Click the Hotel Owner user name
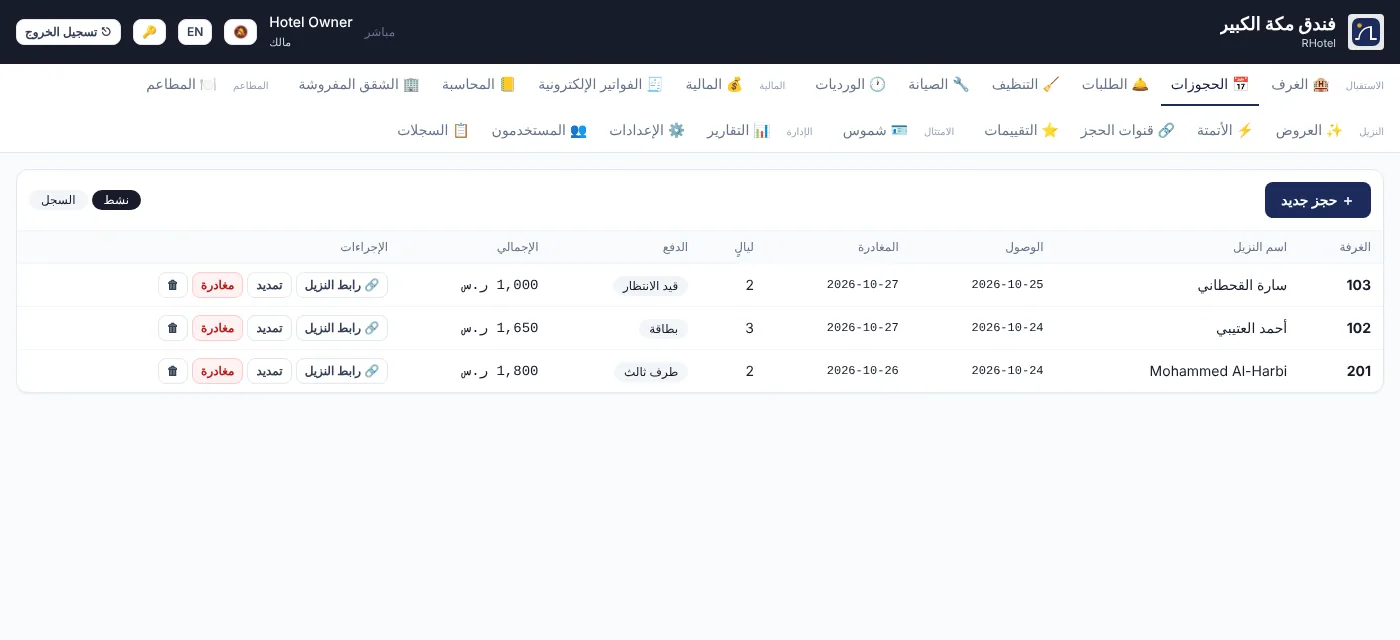 click(x=311, y=23)
